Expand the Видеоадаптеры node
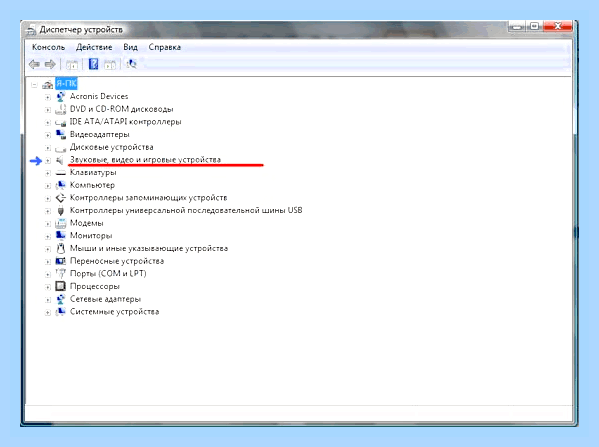The height and width of the screenshot is (447, 599). [x=47, y=135]
